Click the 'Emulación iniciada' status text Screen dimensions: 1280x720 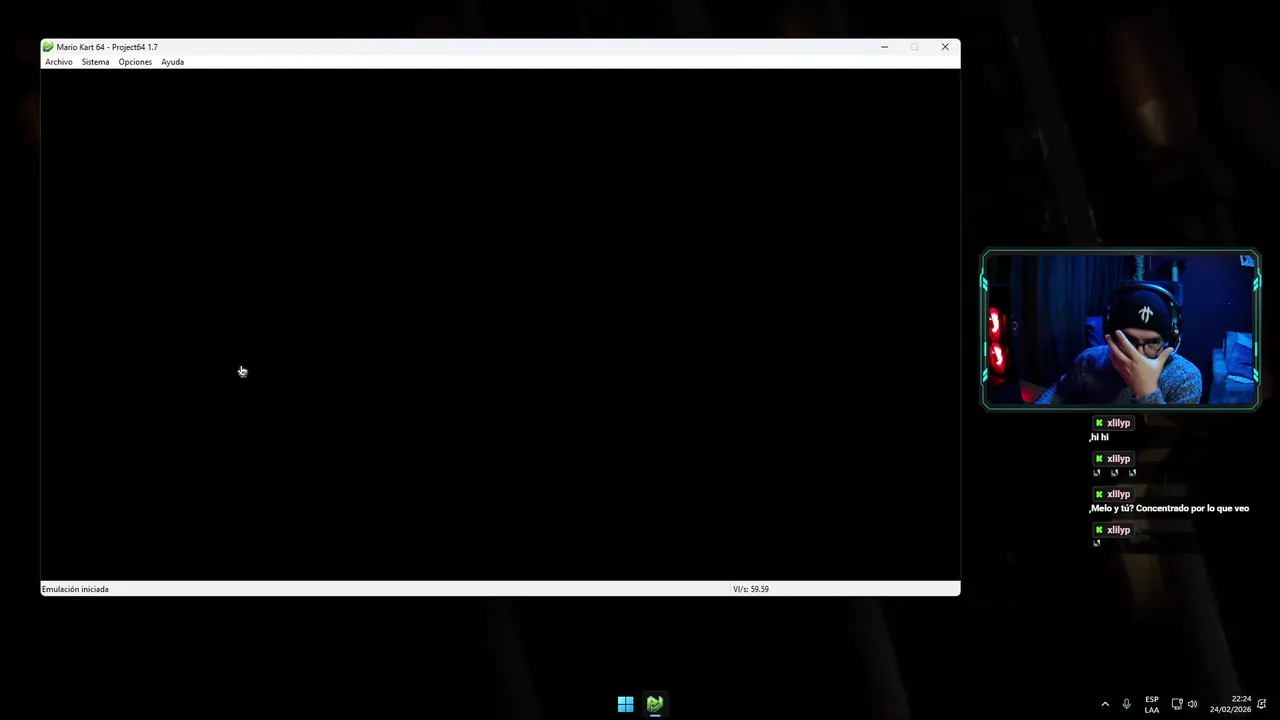click(75, 589)
